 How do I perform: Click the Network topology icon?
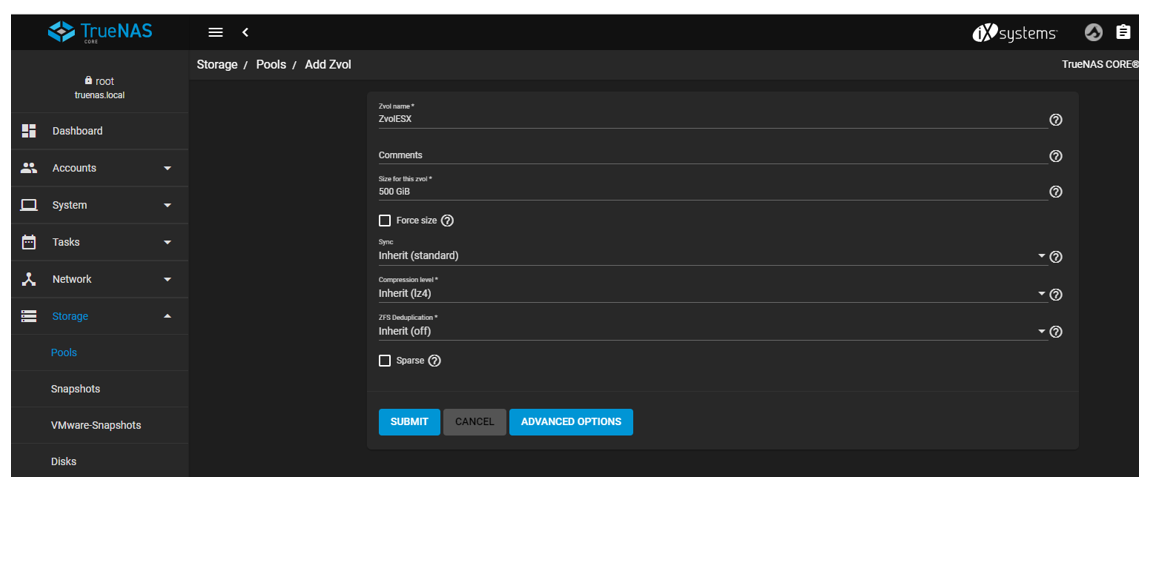[x=29, y=279]
